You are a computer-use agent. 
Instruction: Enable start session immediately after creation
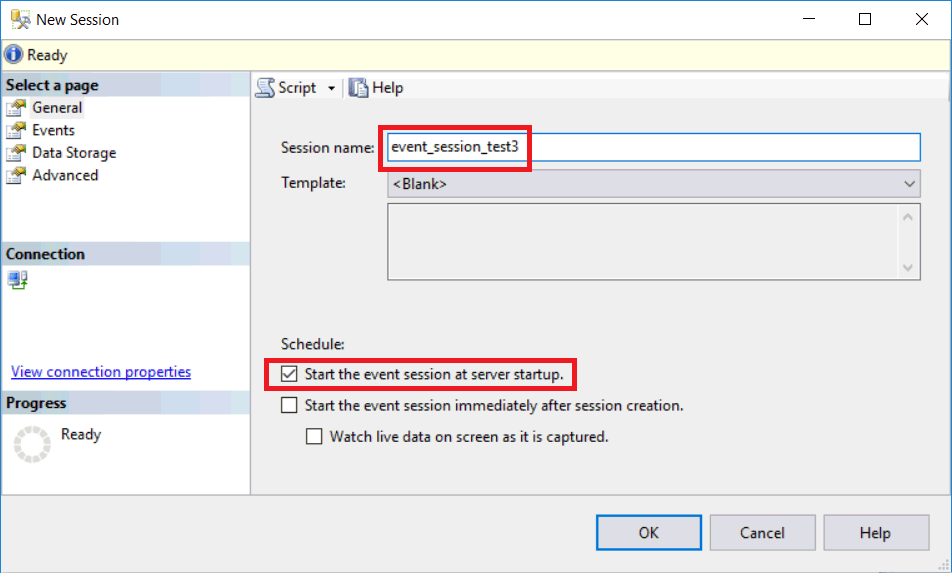(290, 406)
